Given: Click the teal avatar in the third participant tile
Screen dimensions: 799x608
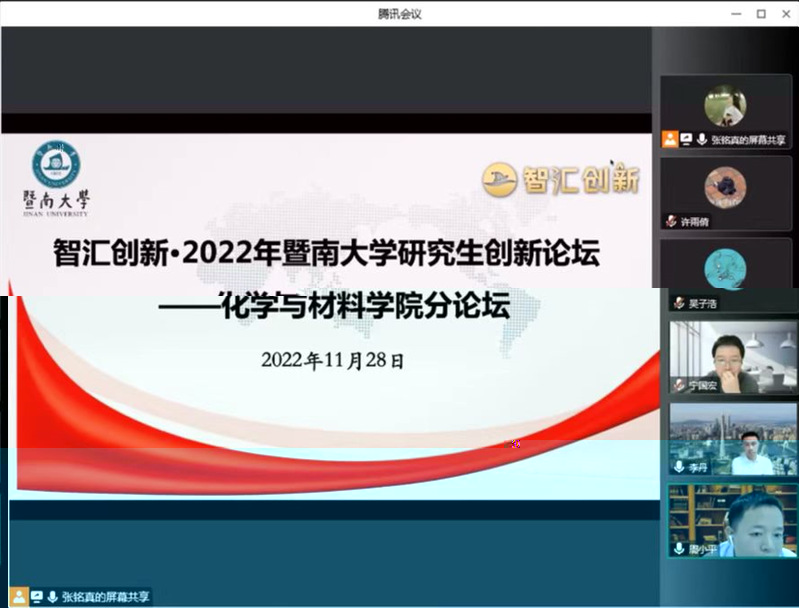Looking at the screenshot, I should 725,267.
